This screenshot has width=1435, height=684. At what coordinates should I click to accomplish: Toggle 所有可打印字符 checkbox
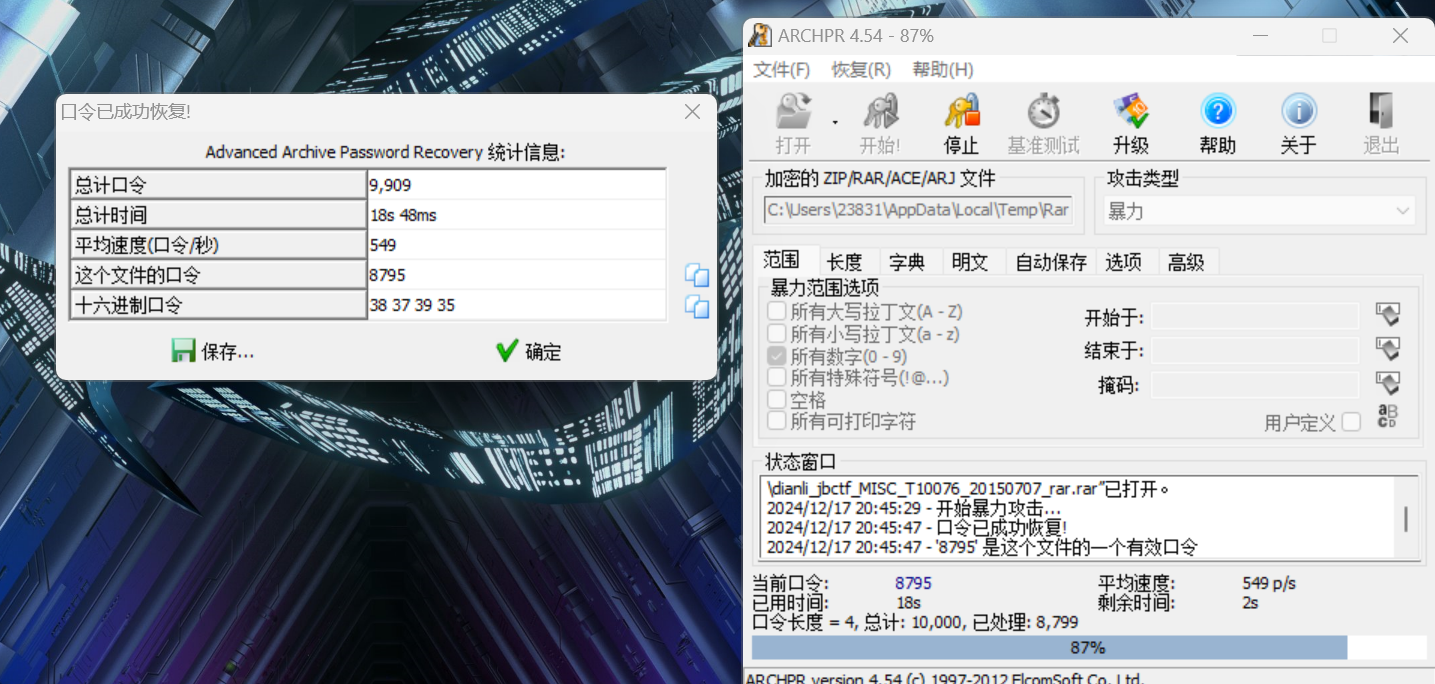pyautogui.click(x=776, y=421)
